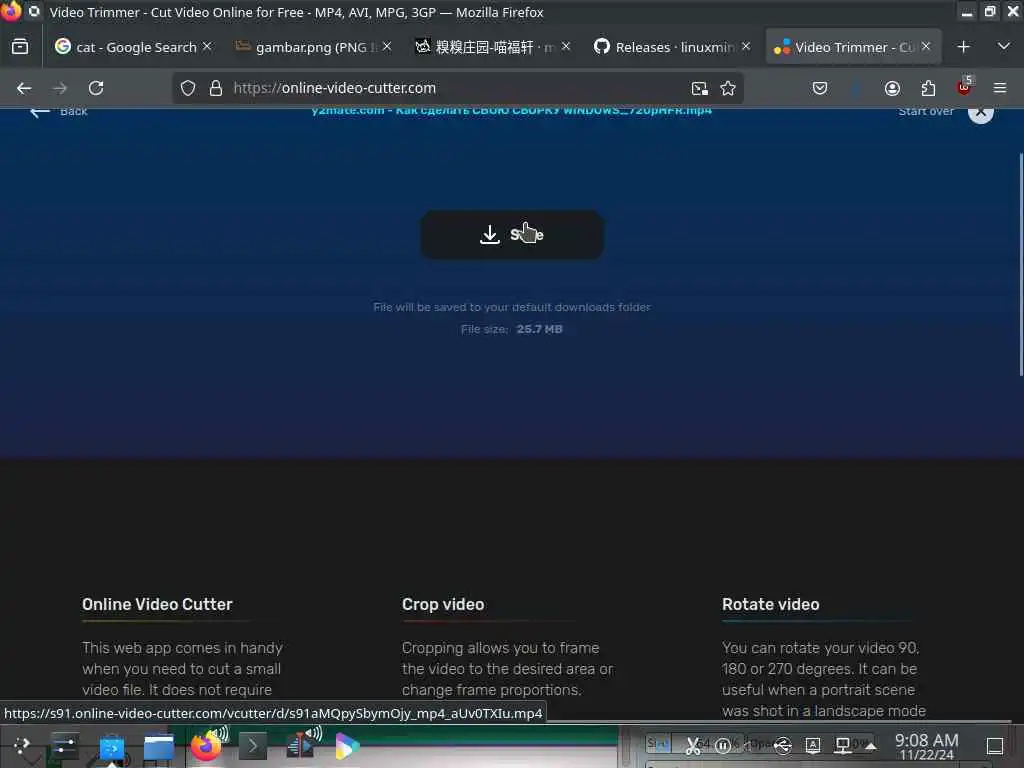The width and height of the screenshot is (1024, 768).
Task: Expand hidden system tray icons arrow
Action: point(871,746)
